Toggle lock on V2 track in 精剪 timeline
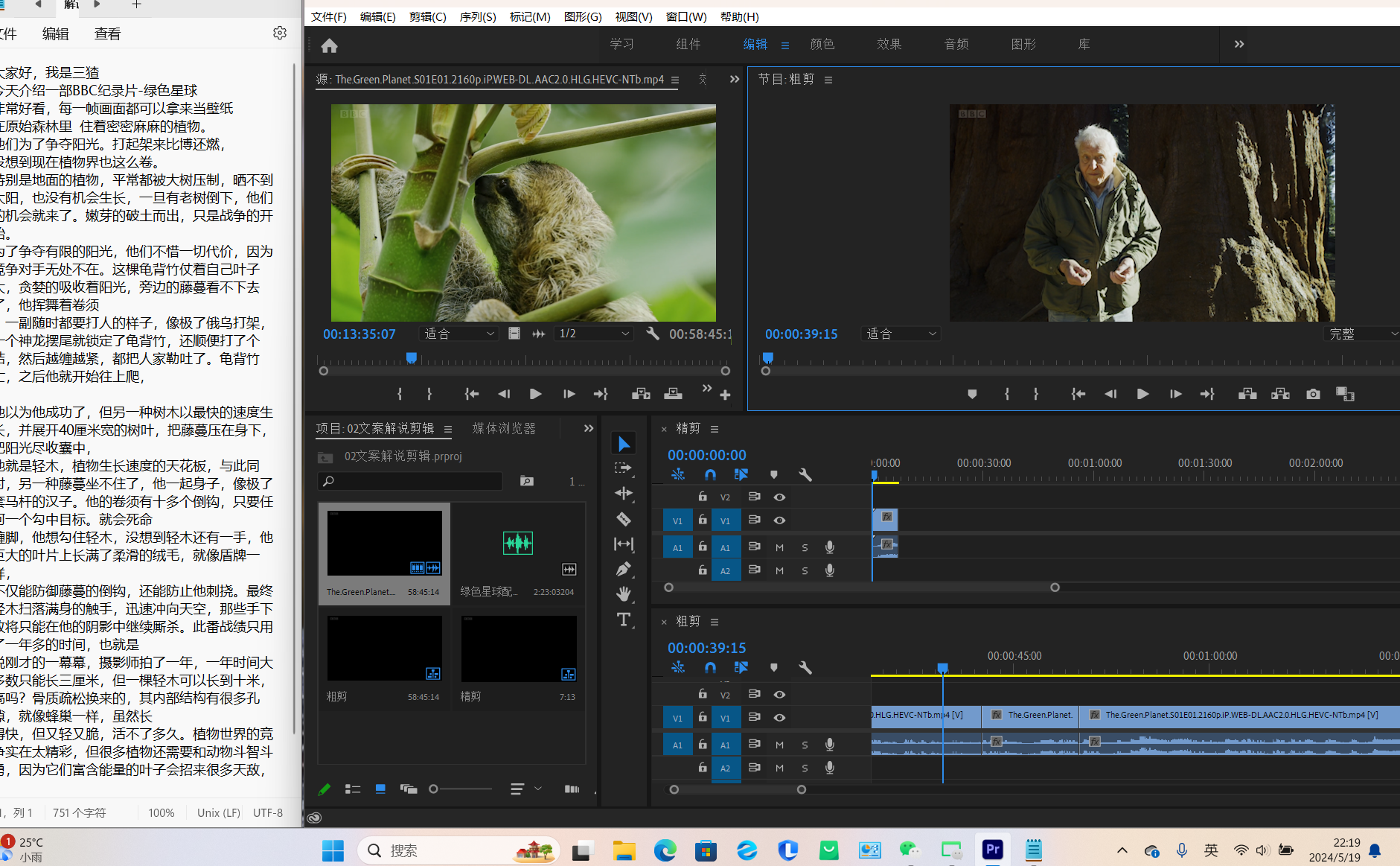Image resolution: width=1400 pixels, height=866 pixels. 702,497
